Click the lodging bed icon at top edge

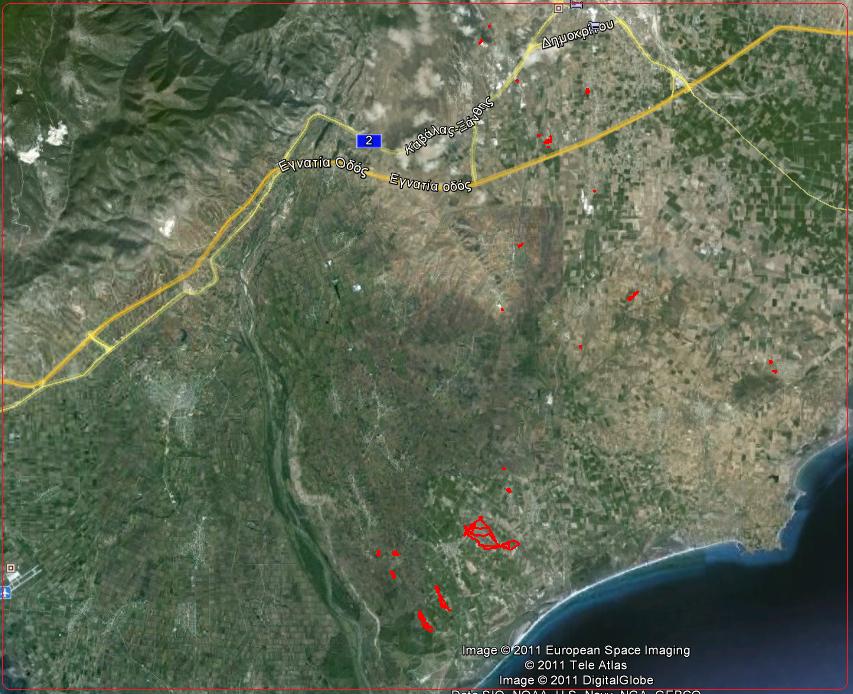(576, 5)
